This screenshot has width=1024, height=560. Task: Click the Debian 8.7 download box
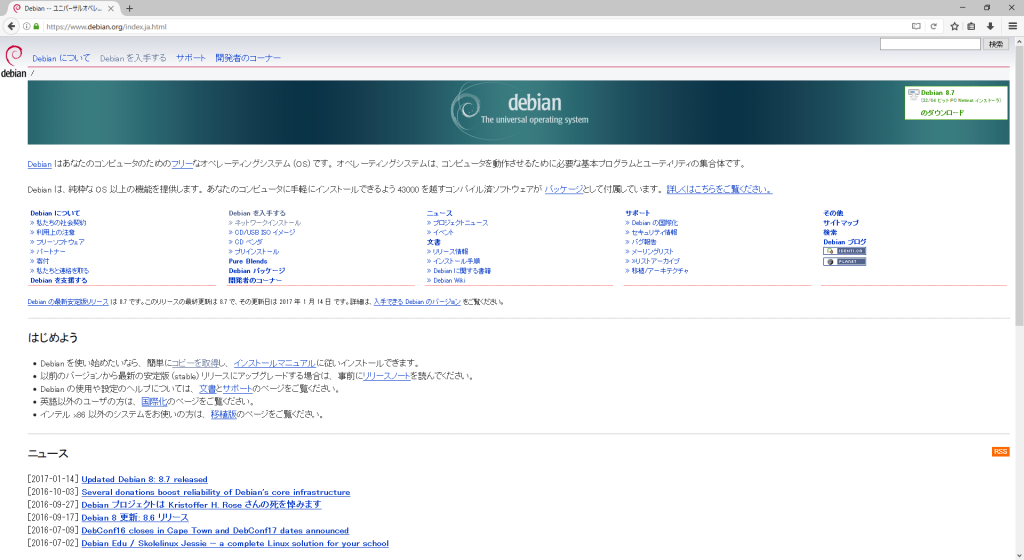point(956,103)
